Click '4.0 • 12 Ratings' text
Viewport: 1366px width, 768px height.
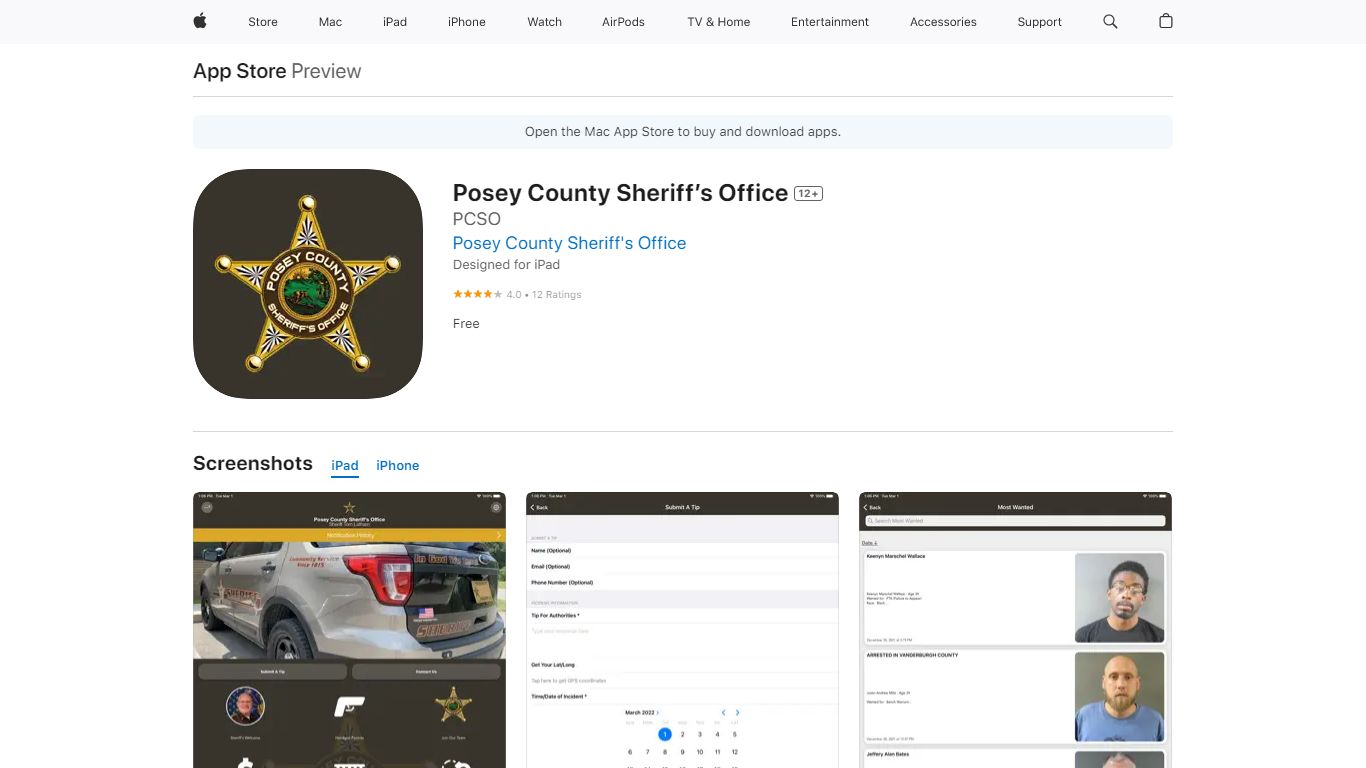tap(544, 295)
